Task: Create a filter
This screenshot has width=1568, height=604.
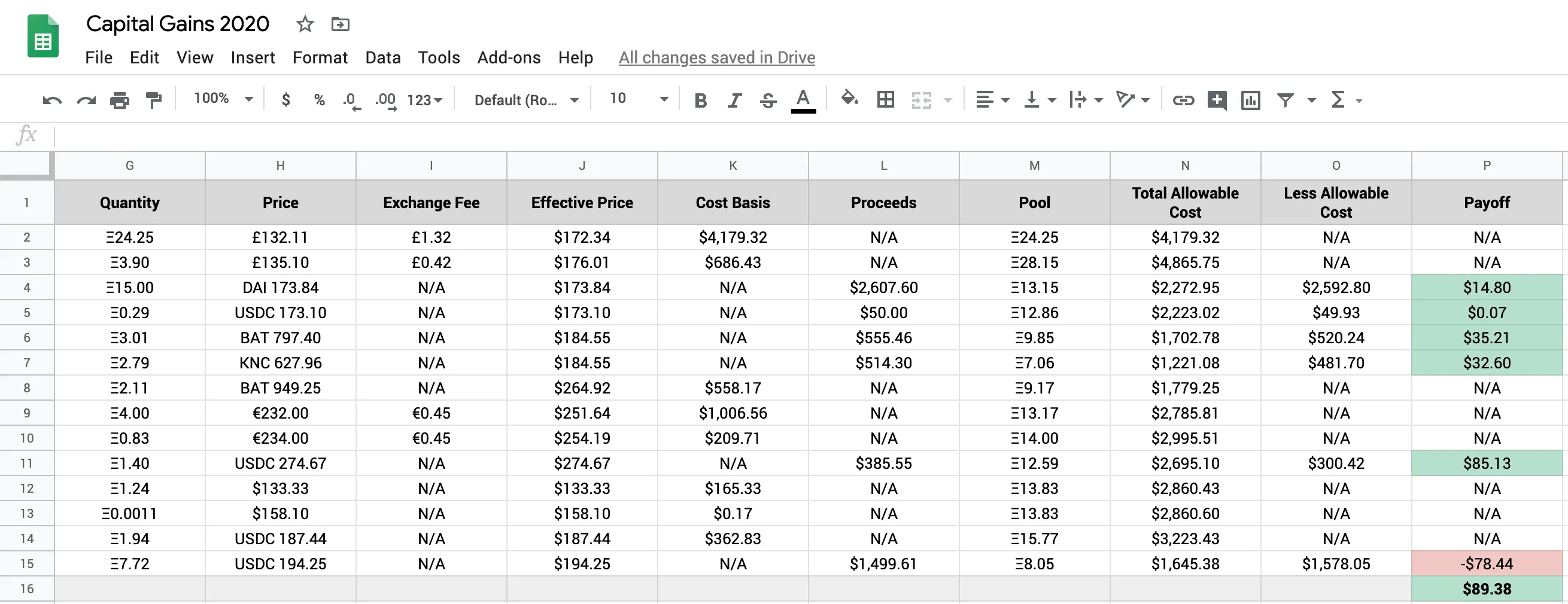Action: [1285, 100]
